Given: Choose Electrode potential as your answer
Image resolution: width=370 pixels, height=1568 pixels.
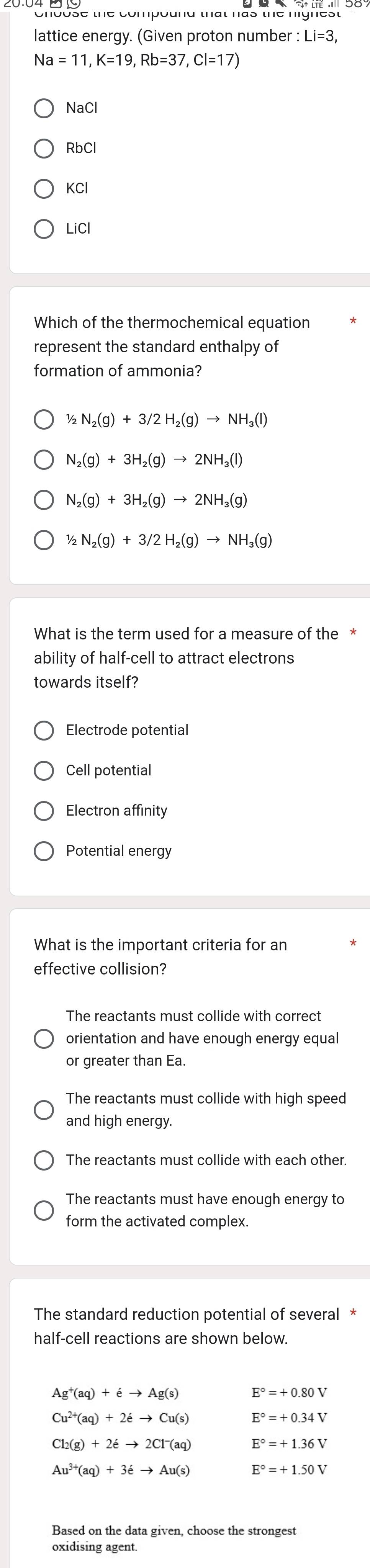Looking at the screenshot, I should coord(44,730).
